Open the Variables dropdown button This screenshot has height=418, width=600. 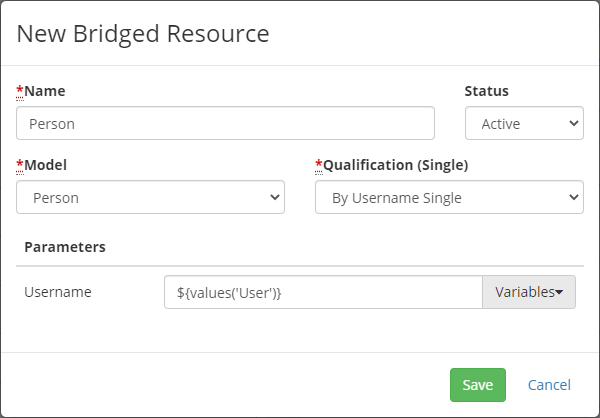click(x=529, y=292)
